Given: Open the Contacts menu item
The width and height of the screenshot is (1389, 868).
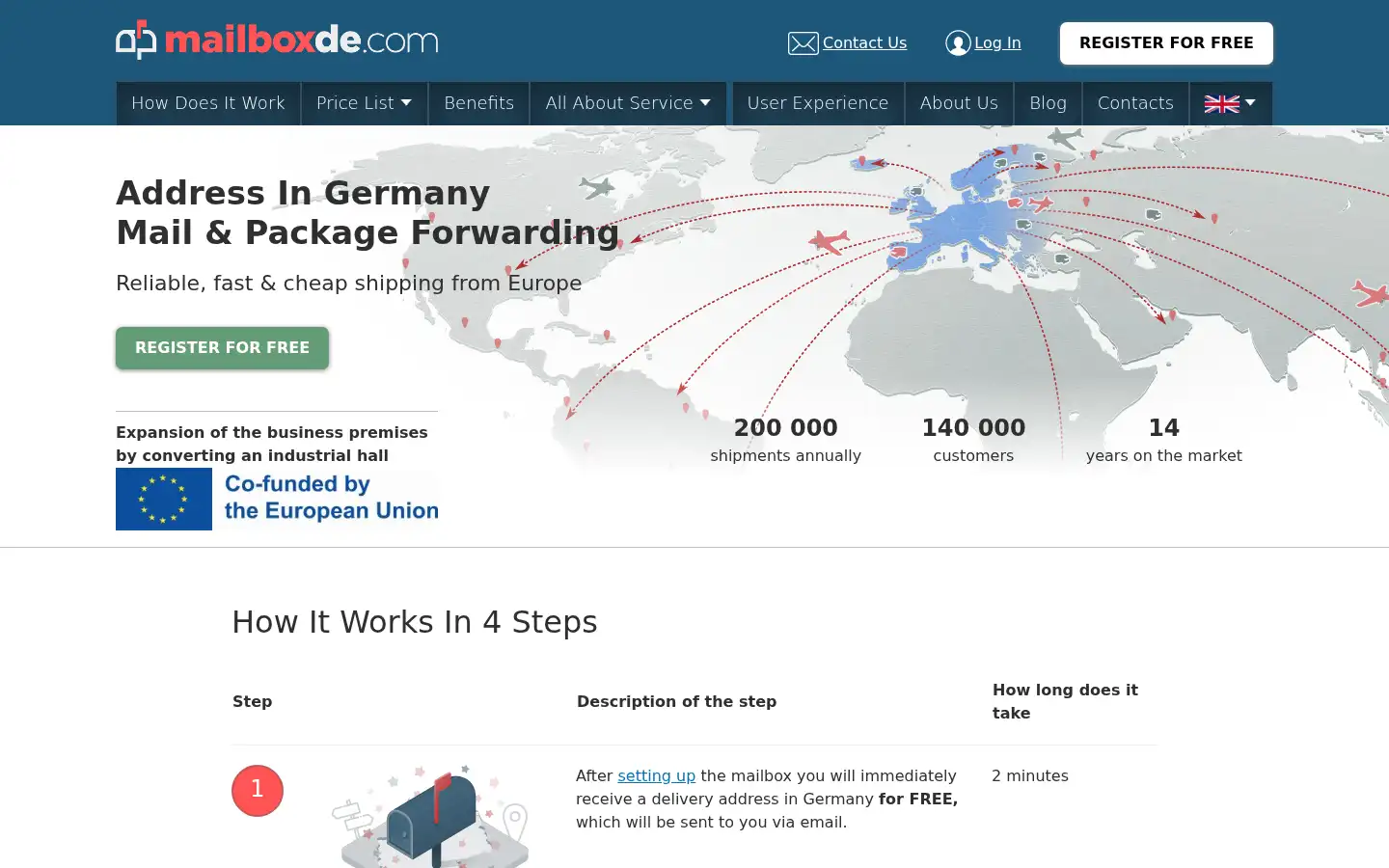Looking at the screenshot, I should coord(1135,103).
